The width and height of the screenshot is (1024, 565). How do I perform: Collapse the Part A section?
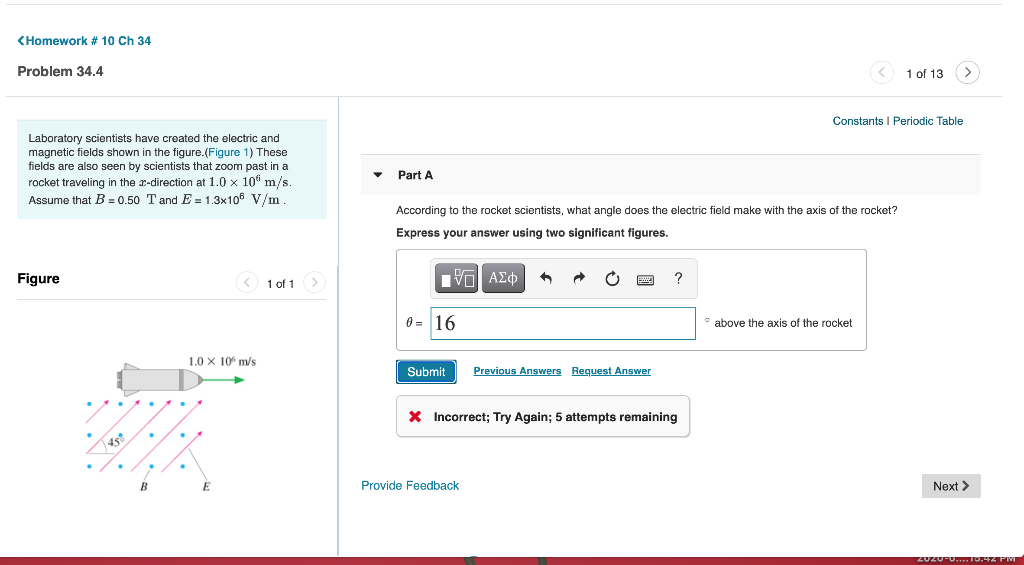(377, 175)
